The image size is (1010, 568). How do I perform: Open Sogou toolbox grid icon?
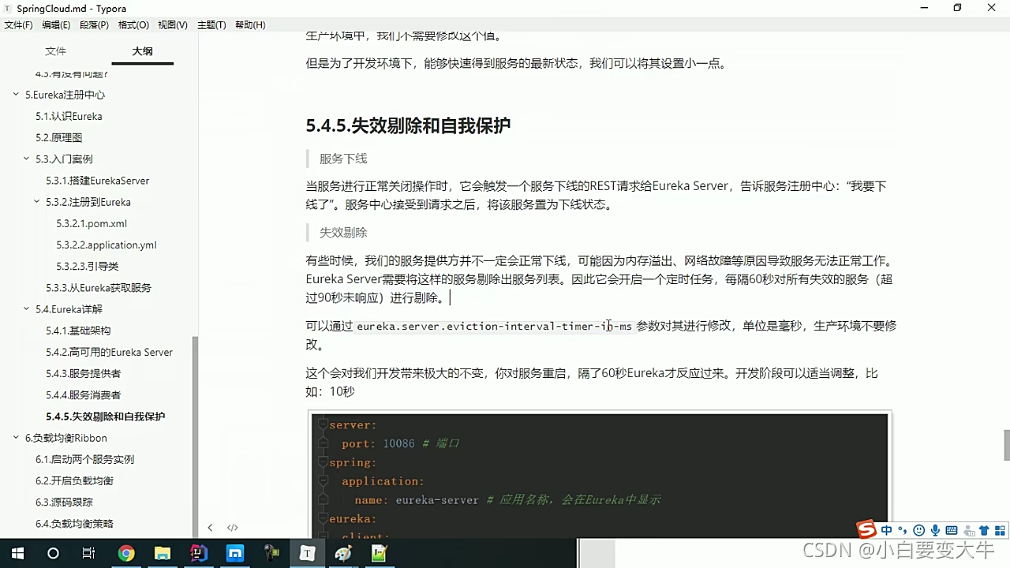(x=1000, y=530)
